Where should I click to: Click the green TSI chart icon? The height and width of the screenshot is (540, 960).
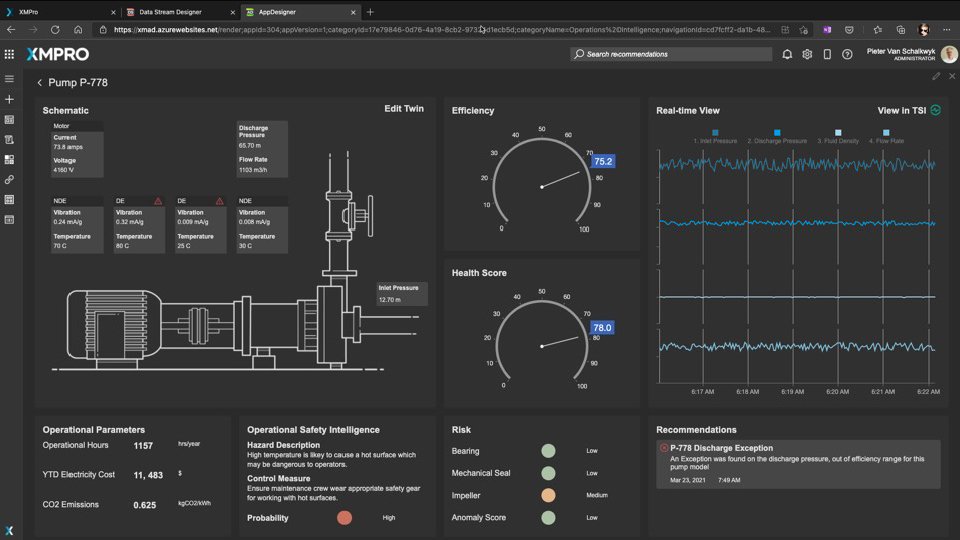tap(936, 110)
